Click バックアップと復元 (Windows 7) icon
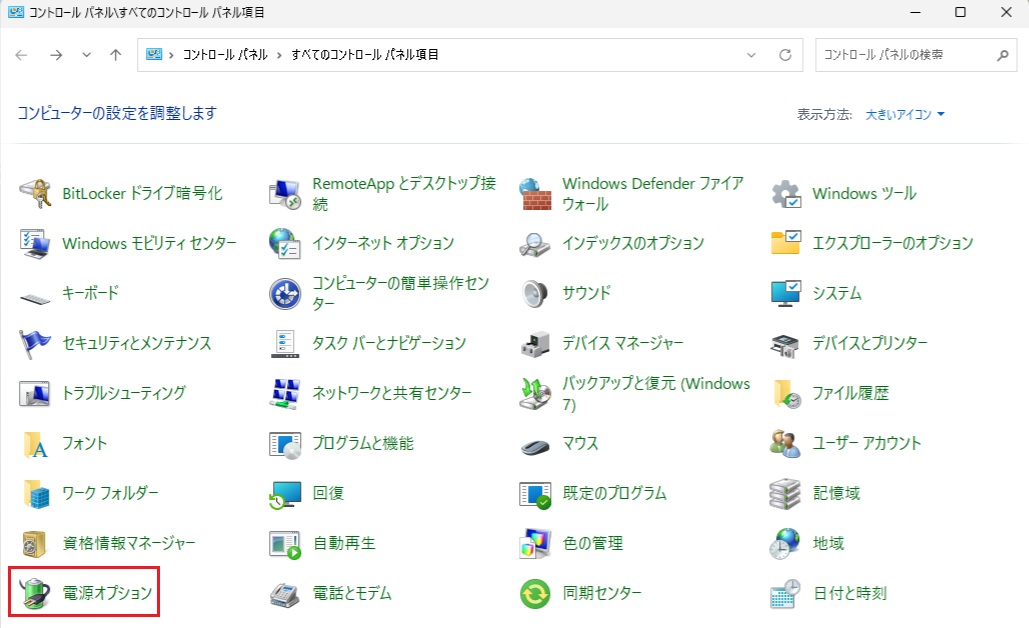 click(536, 393)
